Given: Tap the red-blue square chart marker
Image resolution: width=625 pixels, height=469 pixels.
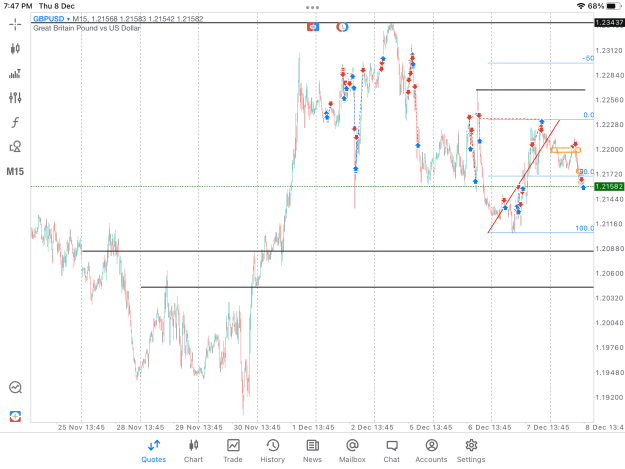Looking at the screenshot, I should pos(313,27).
